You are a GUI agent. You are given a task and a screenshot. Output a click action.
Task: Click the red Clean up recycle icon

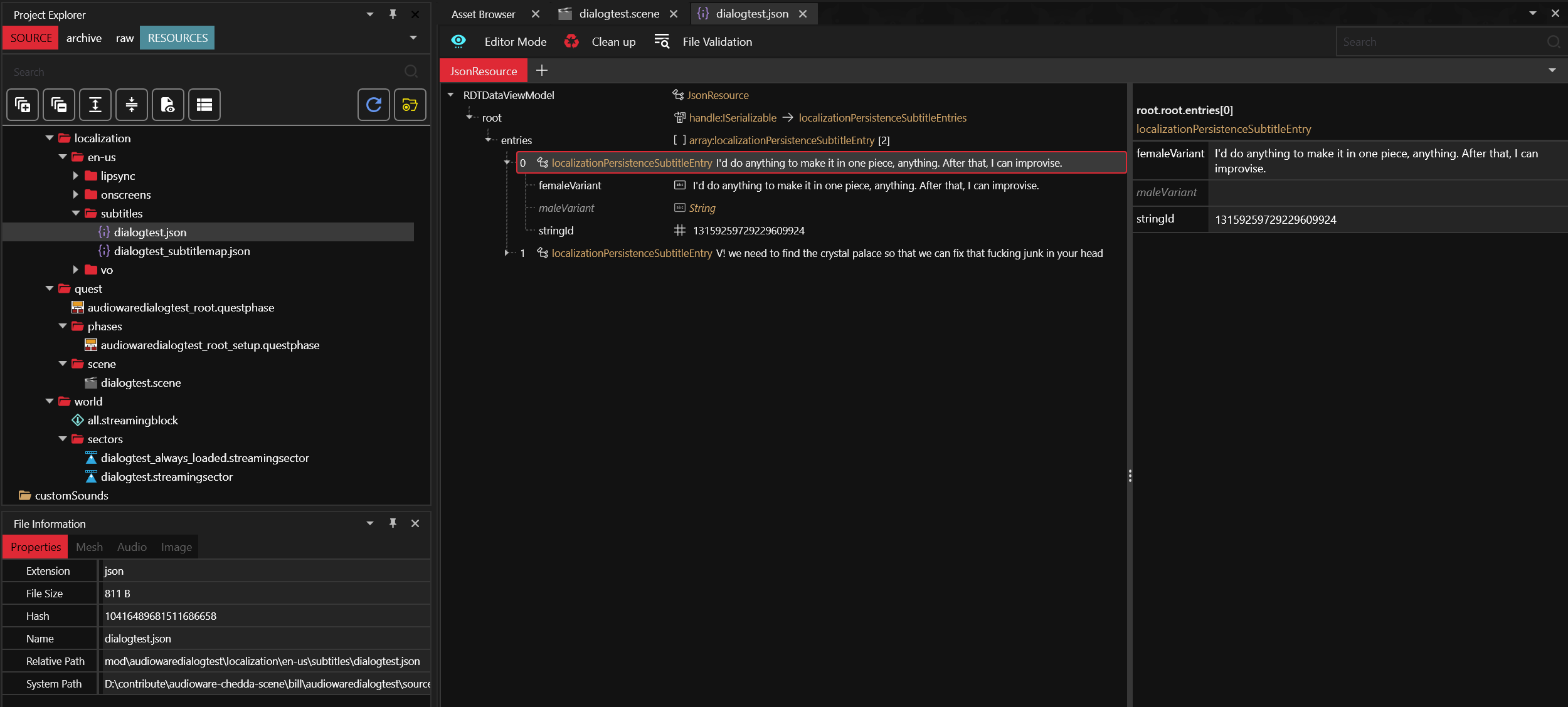click(x=571, y=42)
